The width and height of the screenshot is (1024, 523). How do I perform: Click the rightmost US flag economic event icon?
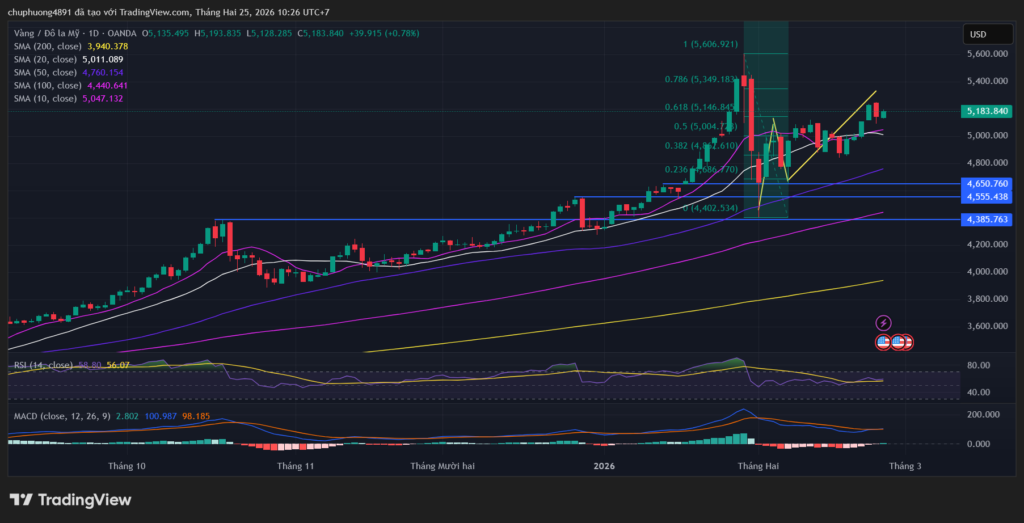[906, 341]
